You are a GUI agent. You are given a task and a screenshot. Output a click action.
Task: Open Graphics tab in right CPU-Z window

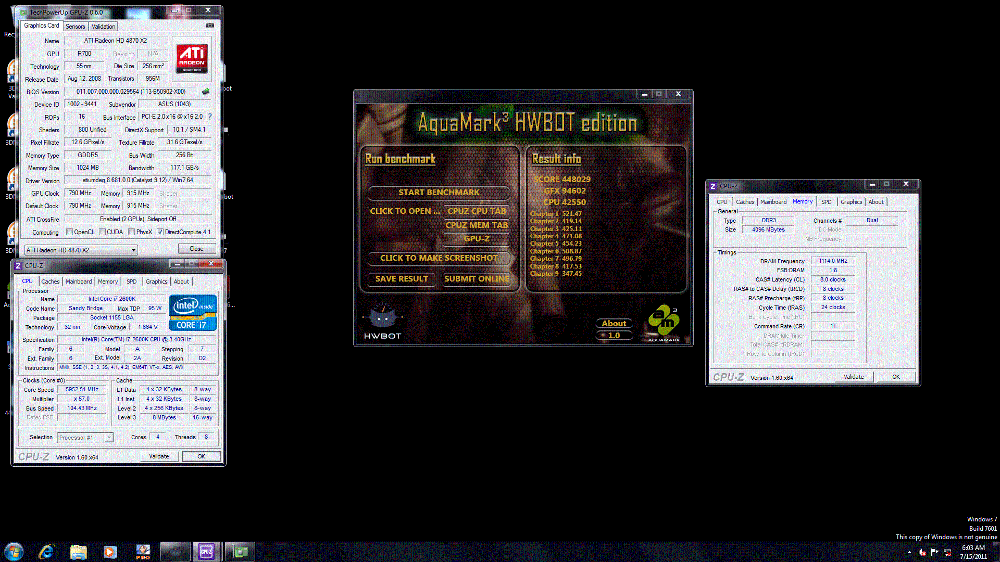click(851, 202)
